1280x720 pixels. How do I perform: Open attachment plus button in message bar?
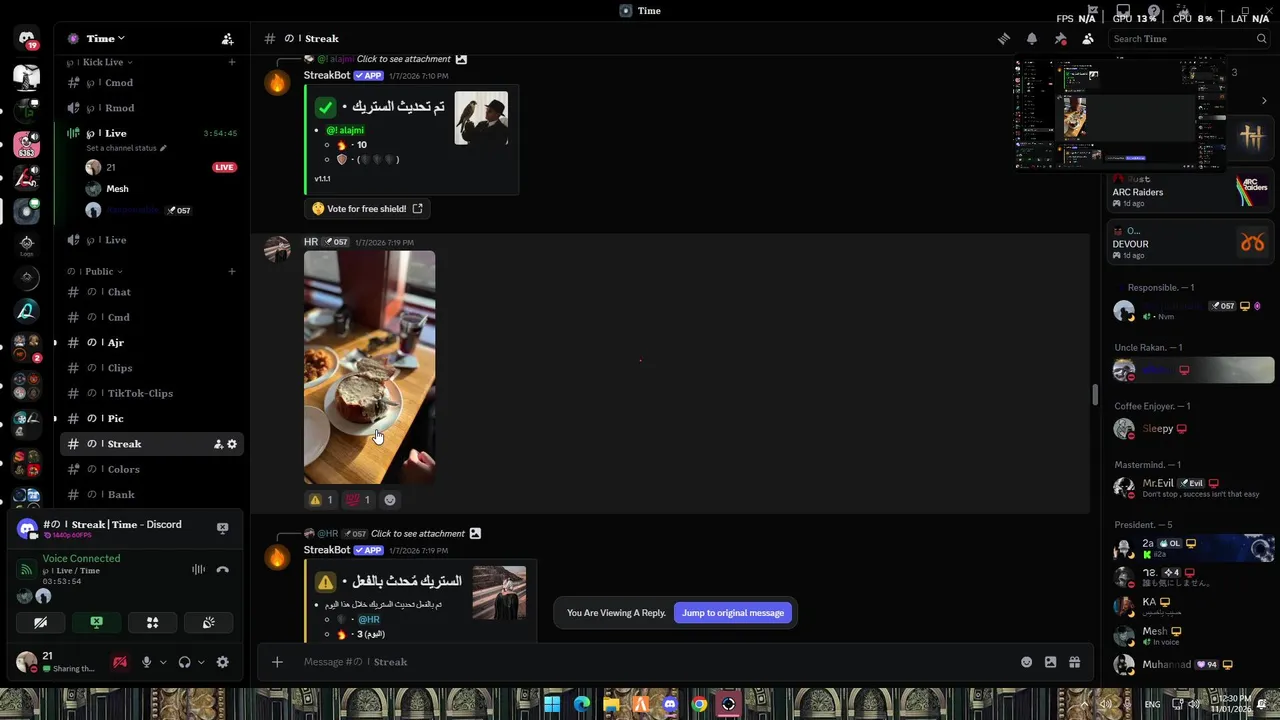[x=277, y=662]
